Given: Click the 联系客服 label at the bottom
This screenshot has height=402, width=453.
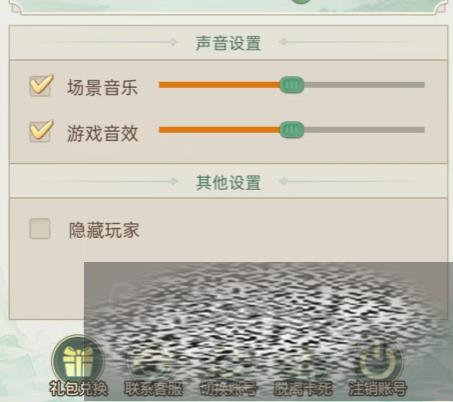Looking at the screenshot, I should click(153, 389).
